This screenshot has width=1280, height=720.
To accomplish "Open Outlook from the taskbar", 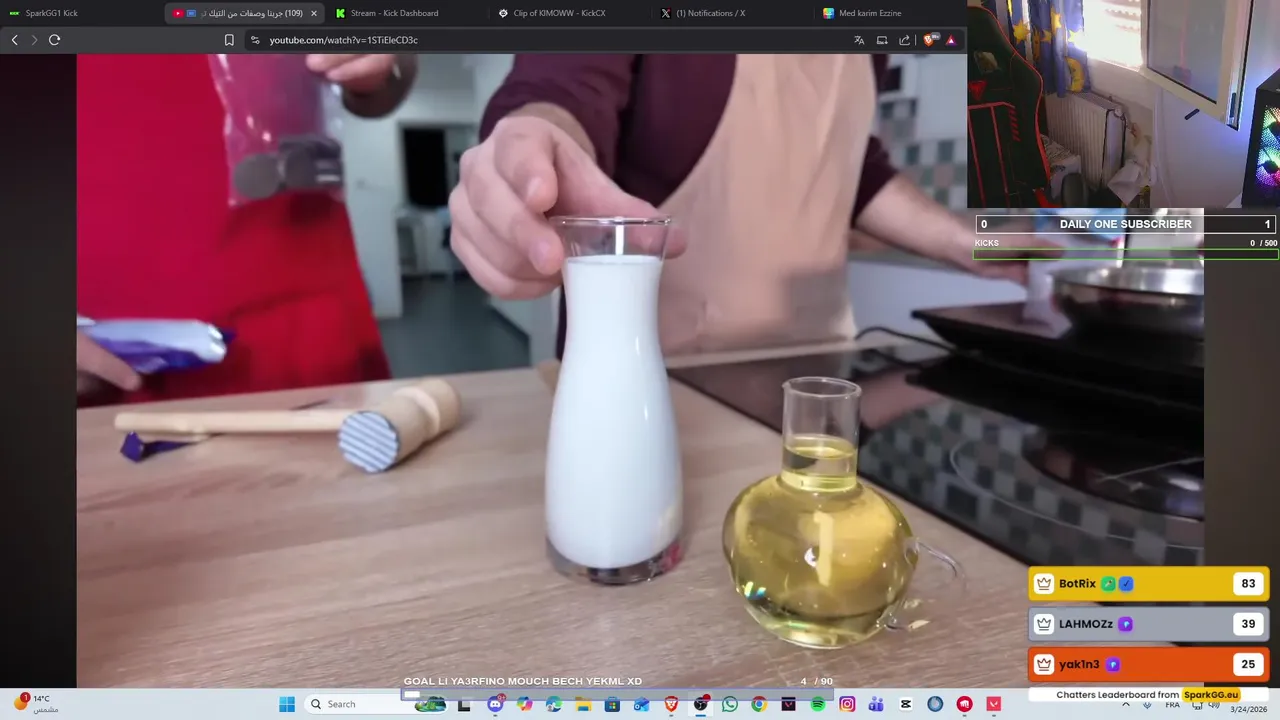I will tap(641, 704).
